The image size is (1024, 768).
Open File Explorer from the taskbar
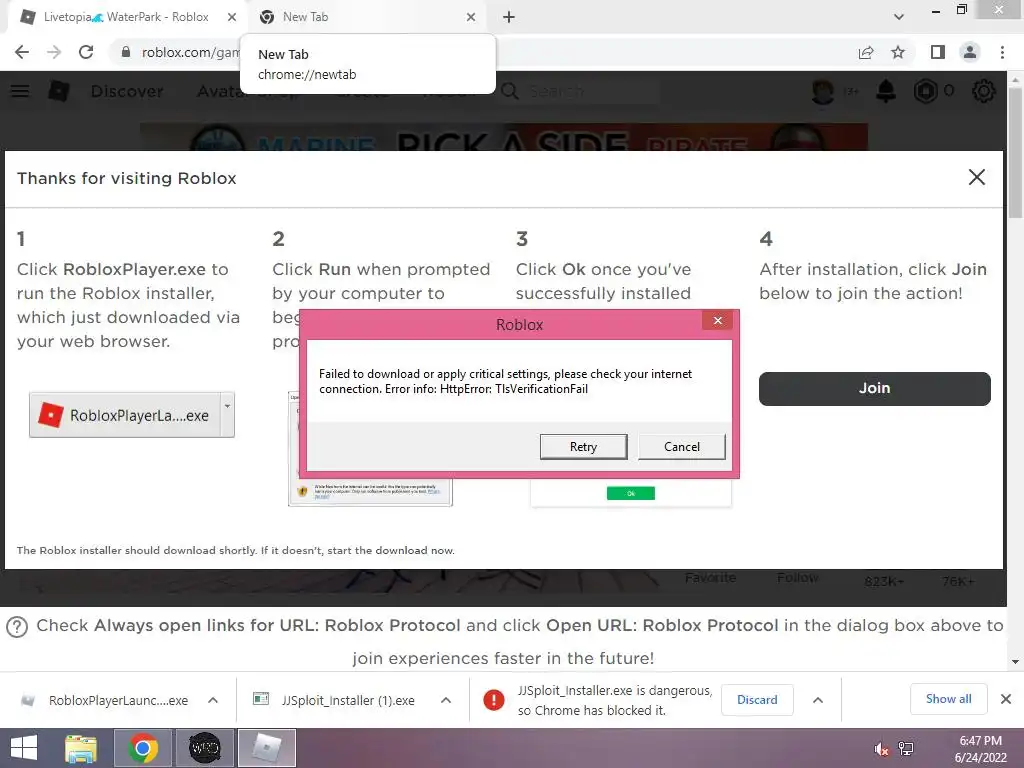[x=81, y=748]
